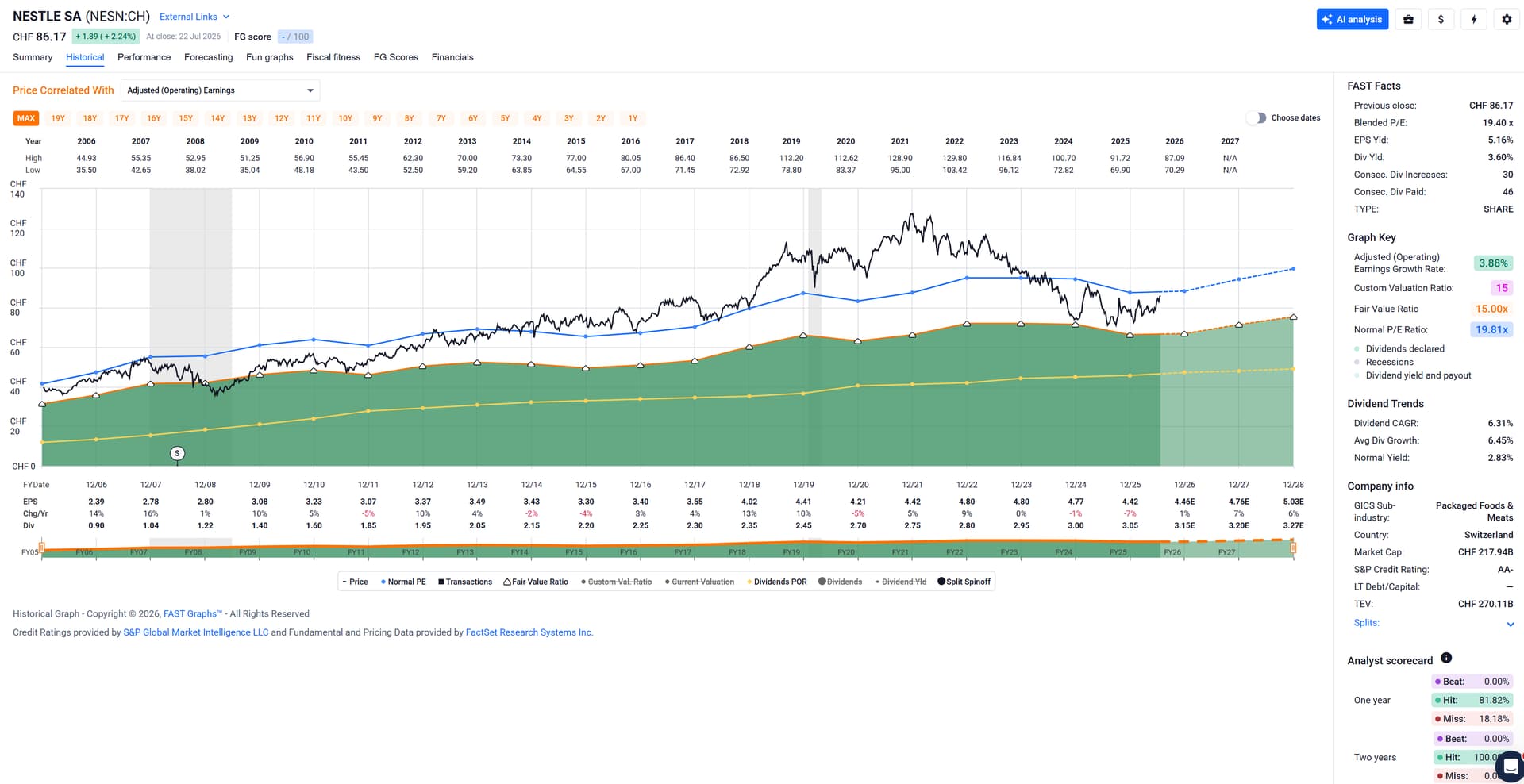This screenshot has width=1524, height=784.
Task: Click the split spinoff S marker on chart
Action: pyautogui.click(x=178, y=453)
